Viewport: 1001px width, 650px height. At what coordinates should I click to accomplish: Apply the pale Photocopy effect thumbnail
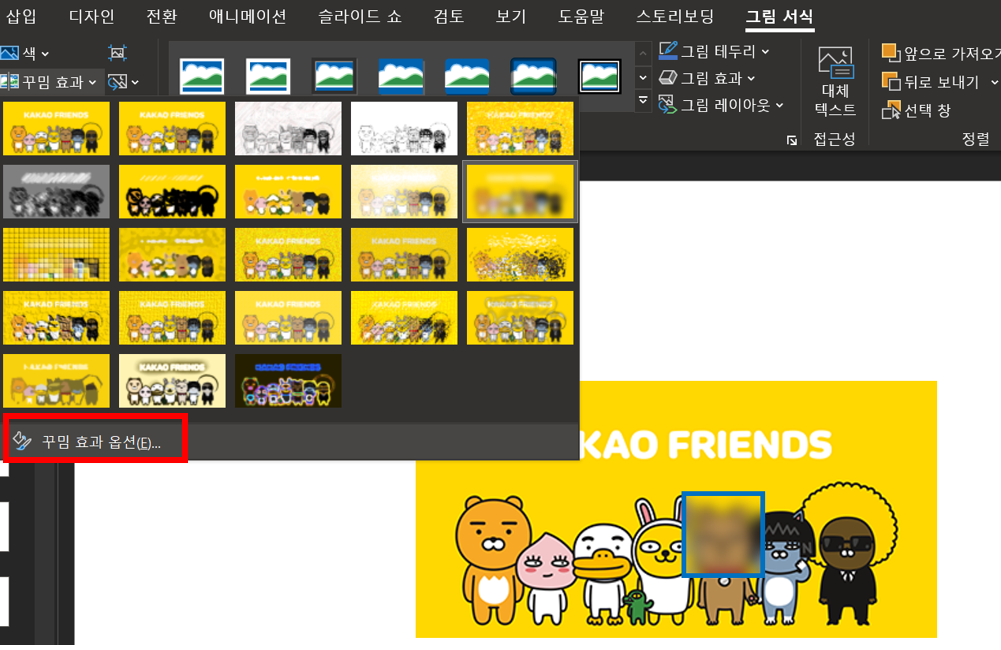click(x=172, y=381)
